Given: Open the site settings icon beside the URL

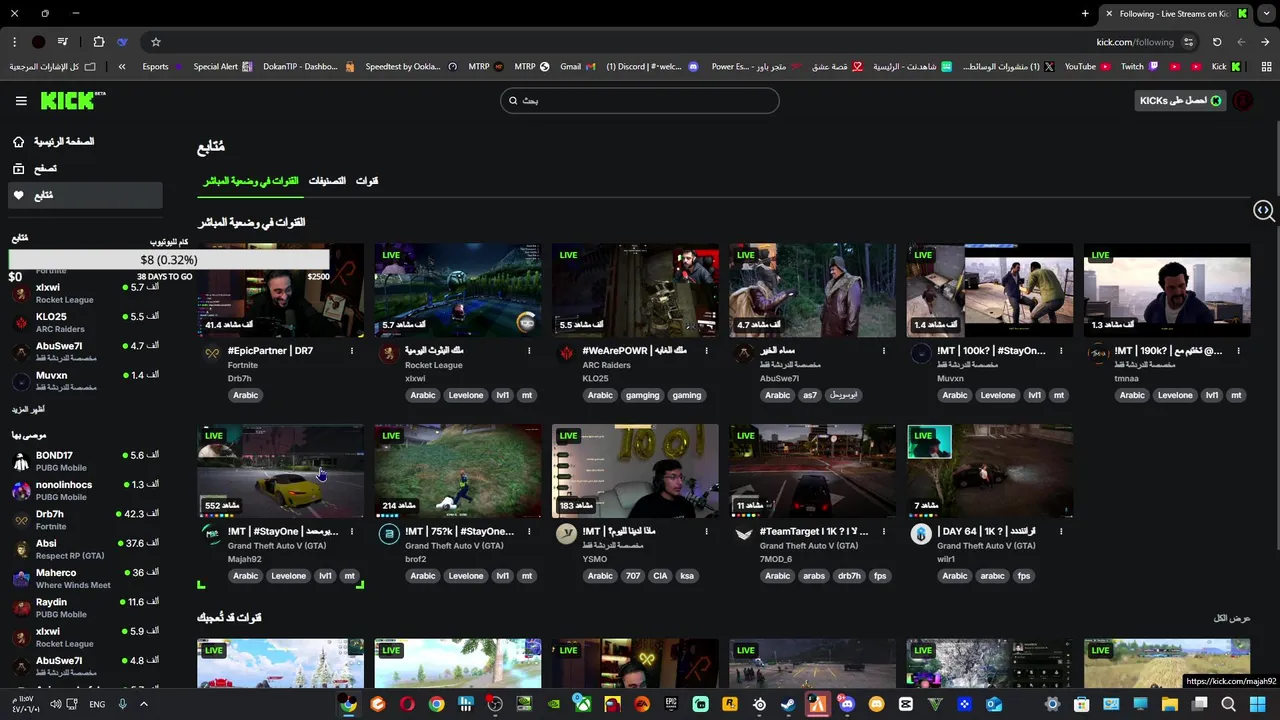Looking at the screenshot, I should click(1188, 42).
